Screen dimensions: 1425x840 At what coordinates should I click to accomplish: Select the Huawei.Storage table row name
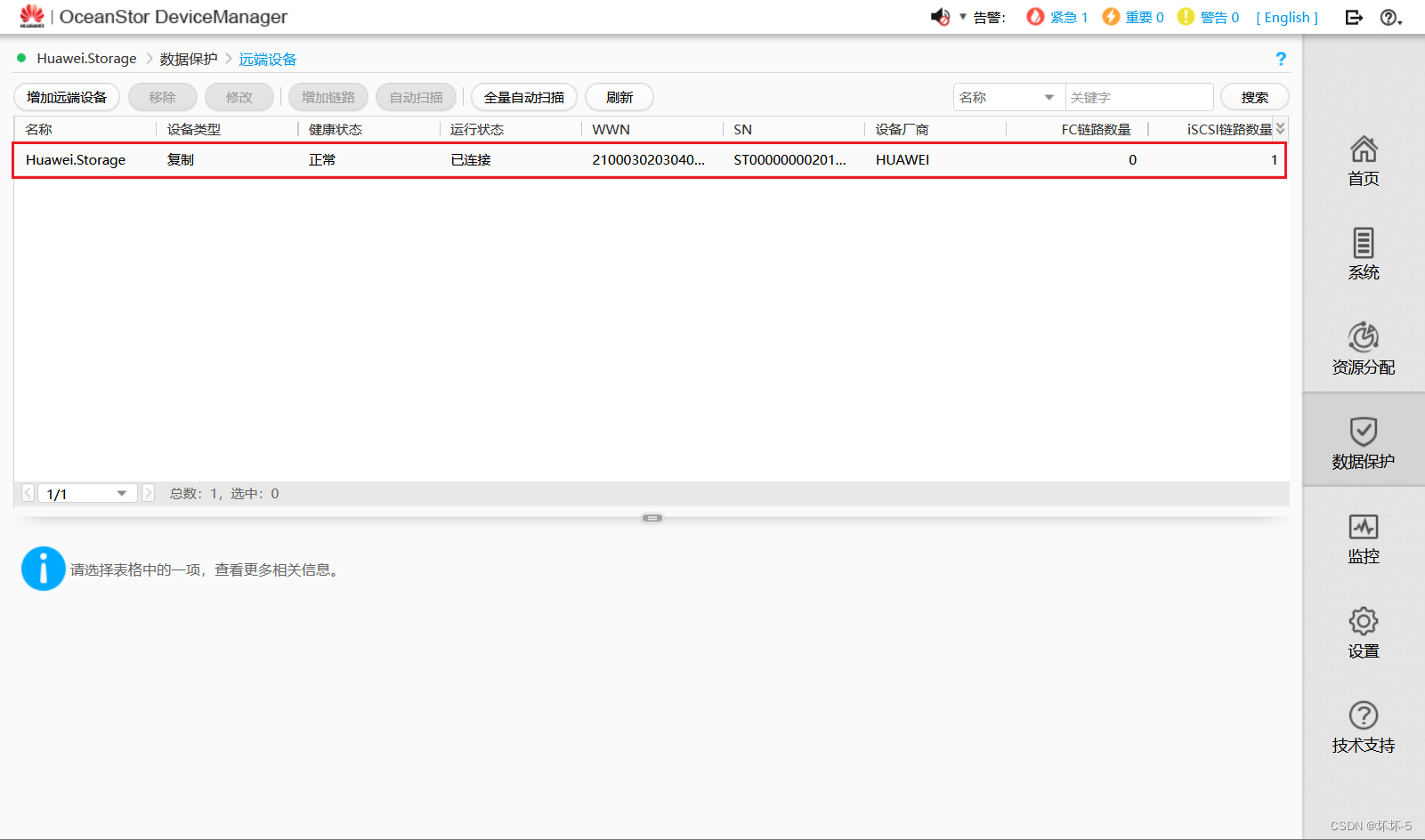[x=76, y=160]
